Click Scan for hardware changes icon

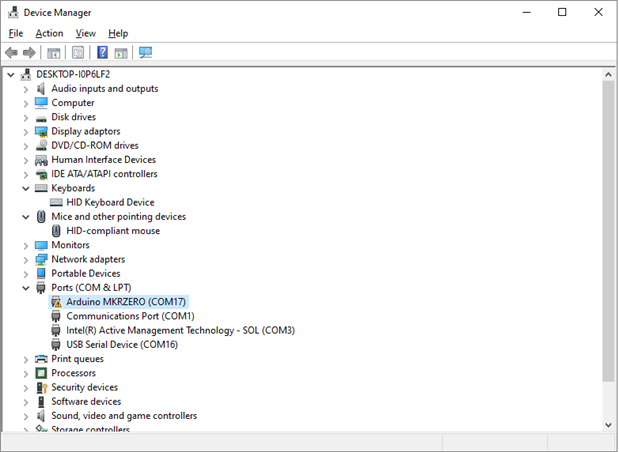(145, 53)
